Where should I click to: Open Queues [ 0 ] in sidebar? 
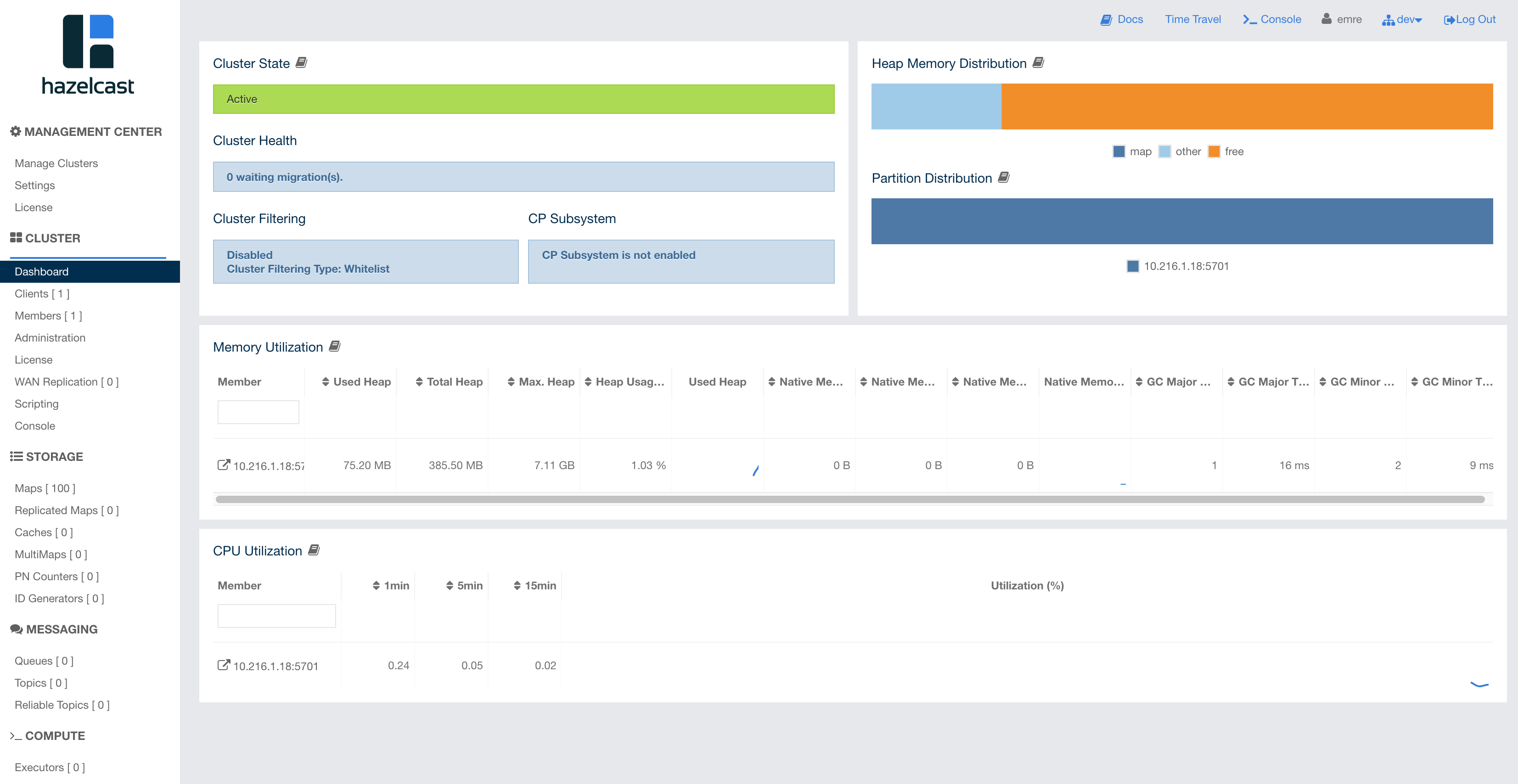(x=44, y=661)
